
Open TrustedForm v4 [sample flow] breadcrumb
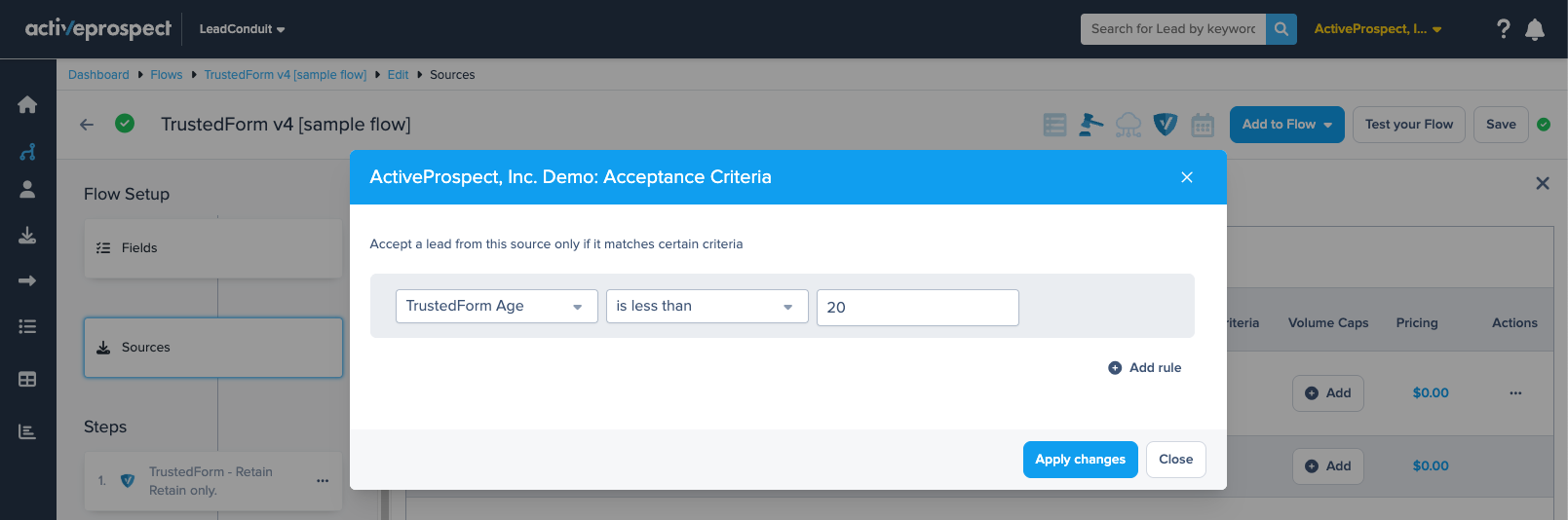coord(285,75)
